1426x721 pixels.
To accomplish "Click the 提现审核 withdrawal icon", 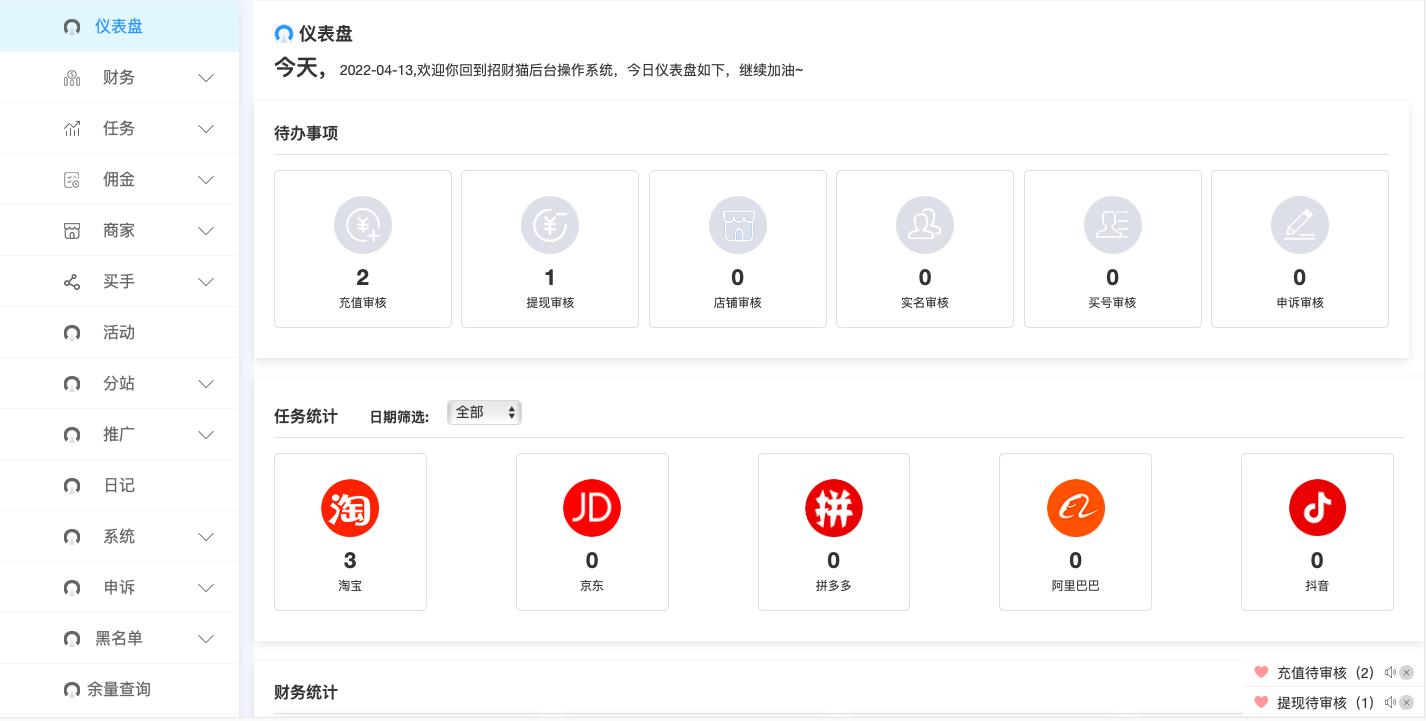I will [x=550, y=225].
